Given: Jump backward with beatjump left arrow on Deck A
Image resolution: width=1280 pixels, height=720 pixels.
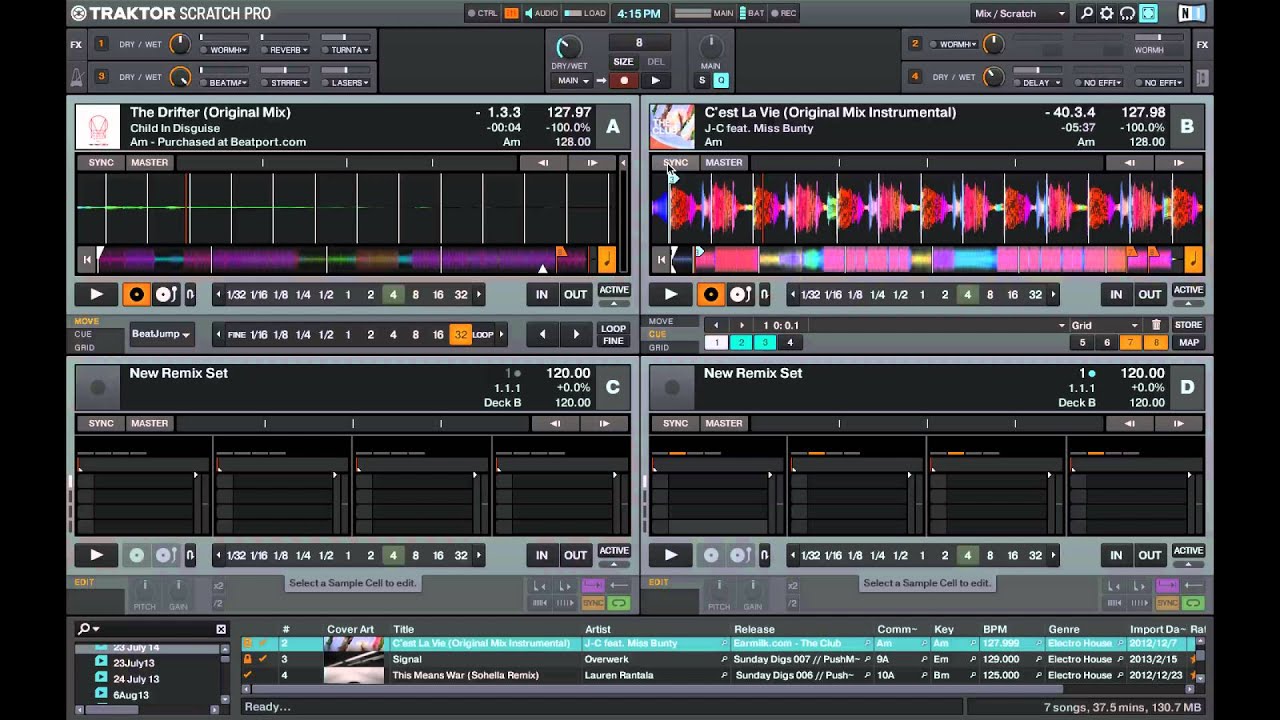Looking at the screenshot, I should (543, 335).
